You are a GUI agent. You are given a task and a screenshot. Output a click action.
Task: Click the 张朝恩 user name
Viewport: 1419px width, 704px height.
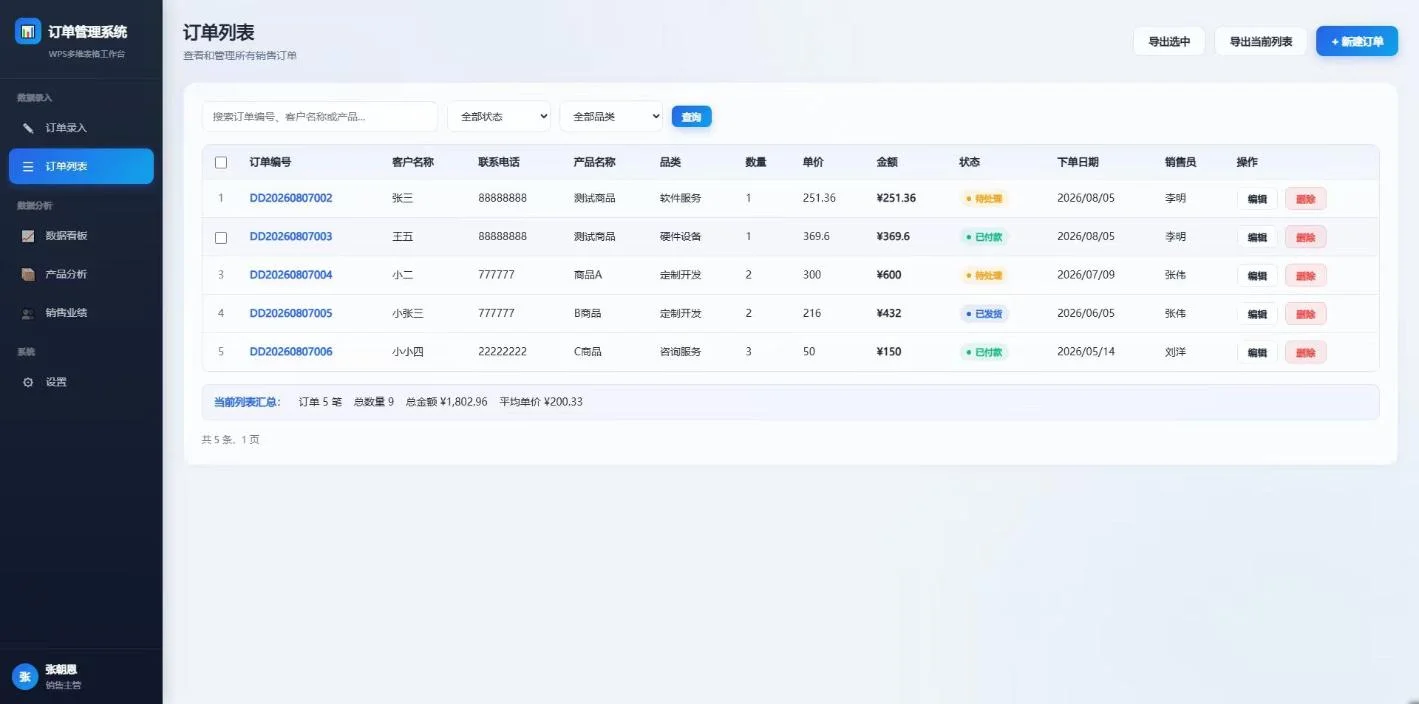click(61, 669)
